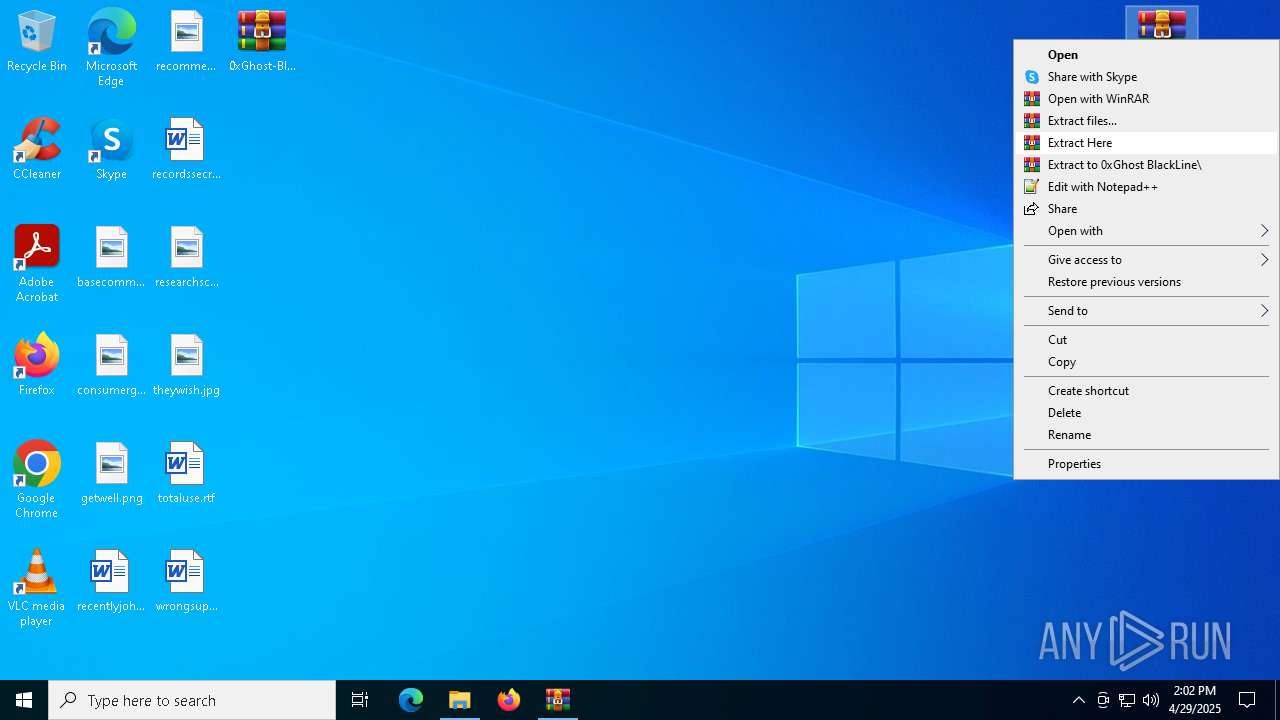
Task: Select the recomme... image file icon
Action: (x=186, y=42)
